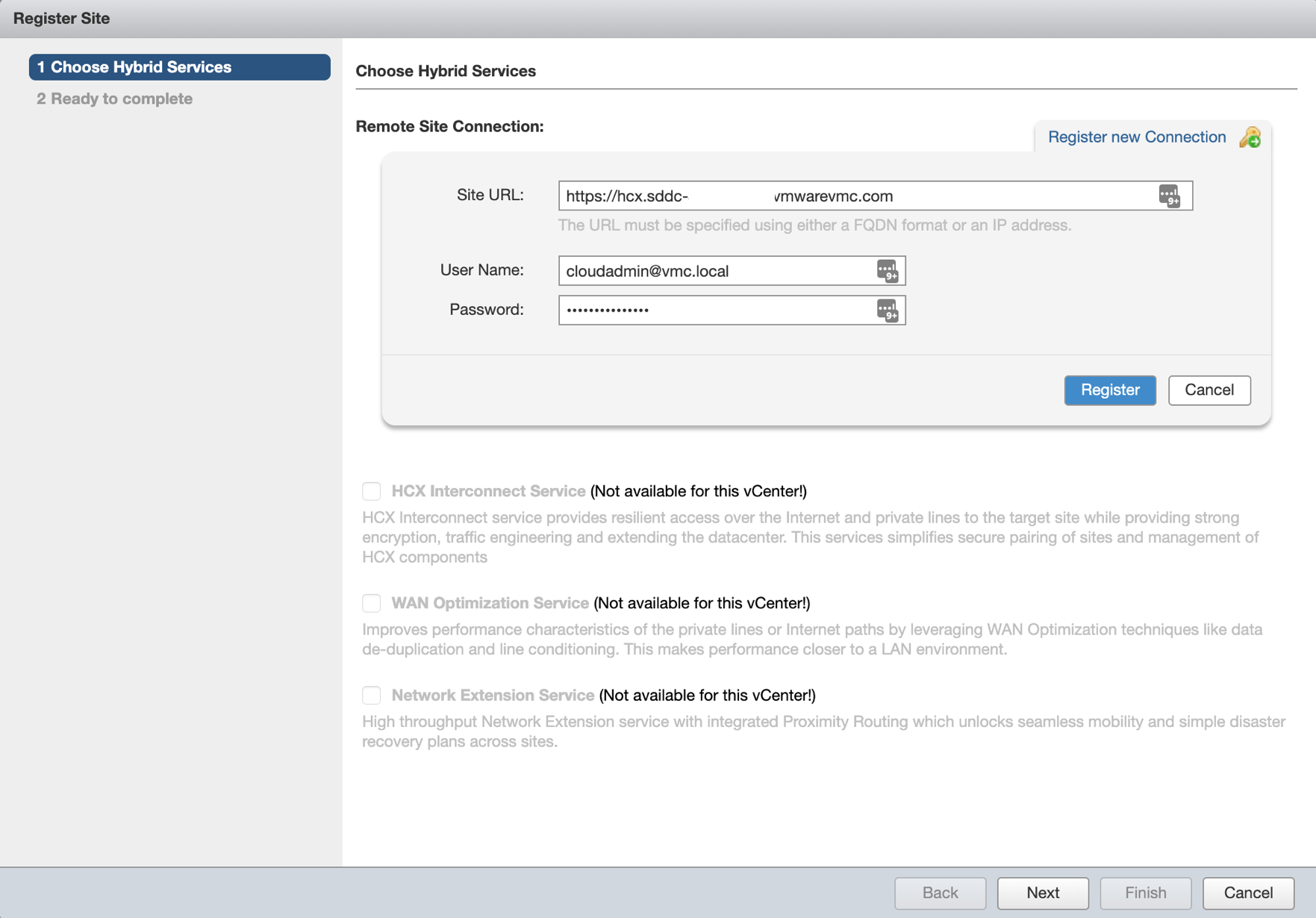Toggle the WAN Optimization Service checkbox

[372, 603]
